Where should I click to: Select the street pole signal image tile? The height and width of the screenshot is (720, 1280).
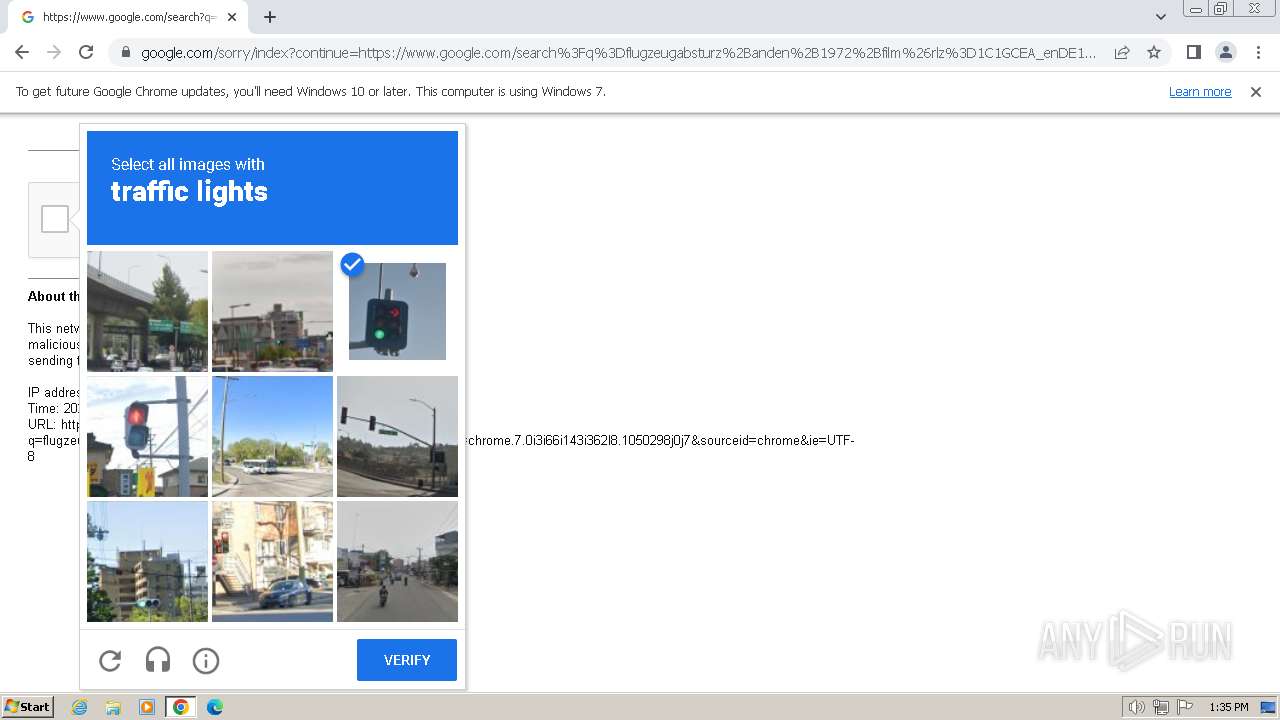click(x=397, y=436)
